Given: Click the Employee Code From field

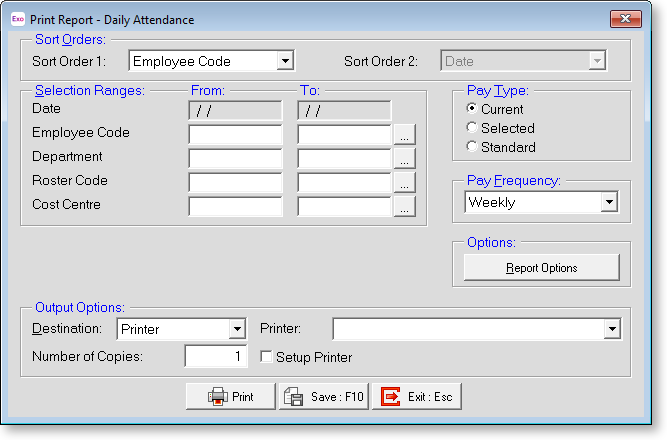Looking at the screenshot, I should pyautogui.click(x=235, y=134).
